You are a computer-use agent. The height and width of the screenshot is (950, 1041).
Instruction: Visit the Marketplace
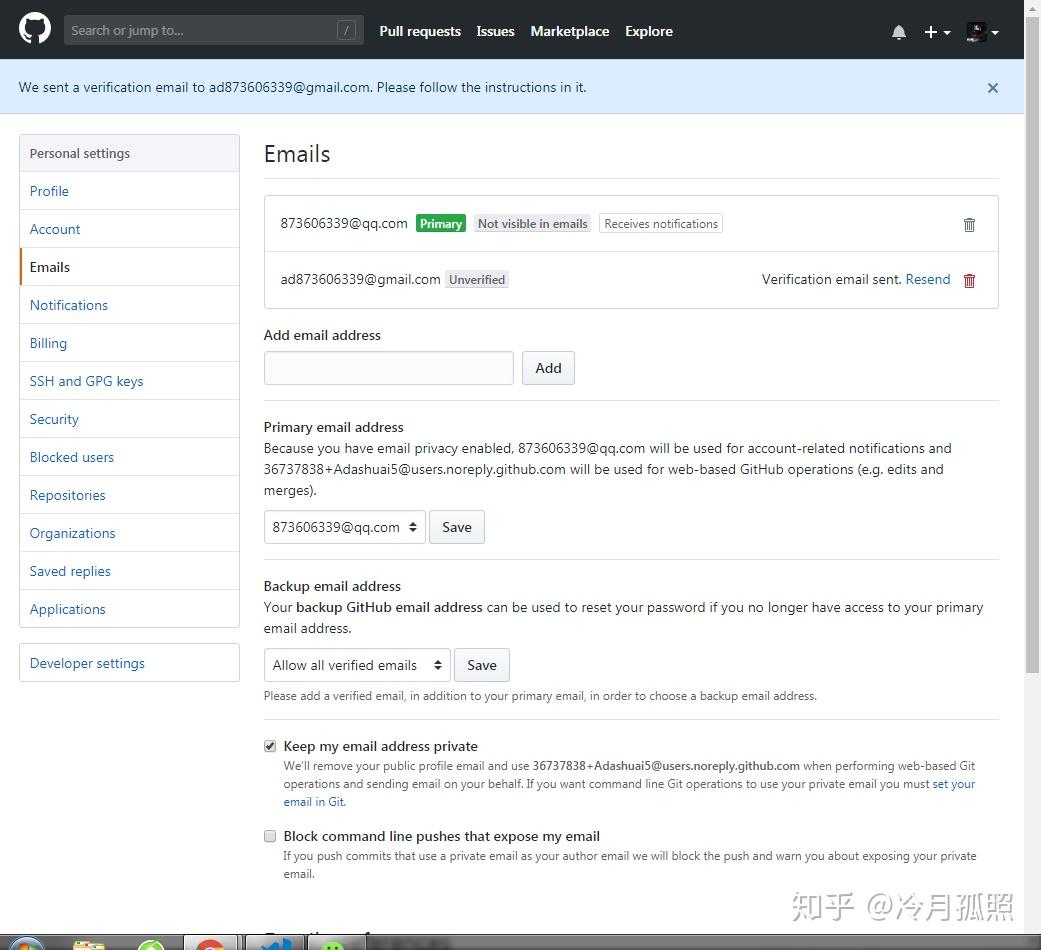point(569,31)
